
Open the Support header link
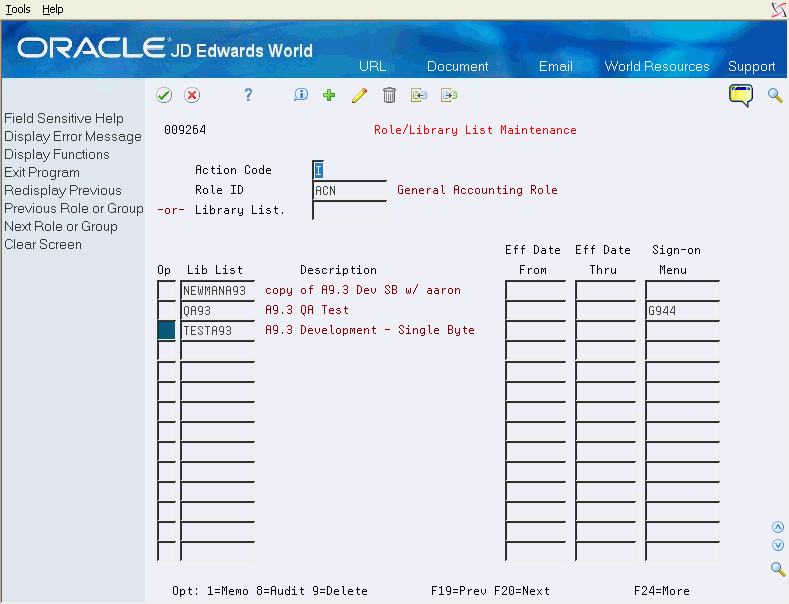tap(751, 66)
